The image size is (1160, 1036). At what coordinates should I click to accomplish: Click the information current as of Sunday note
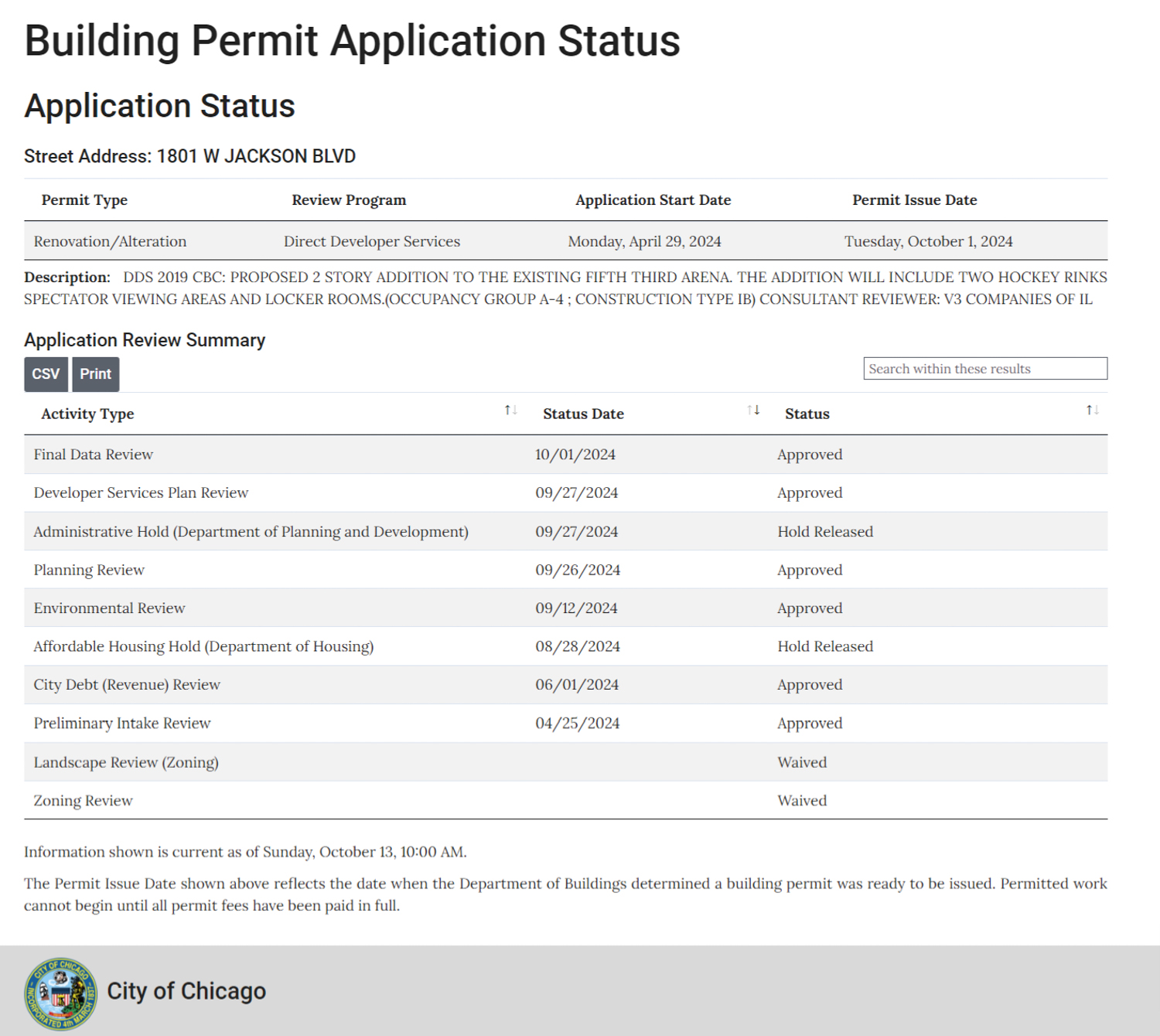[x=245, y=852]
